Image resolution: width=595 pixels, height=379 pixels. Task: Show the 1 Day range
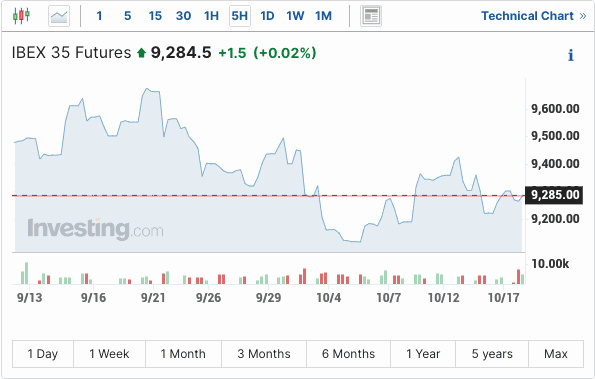click(43, 354)
